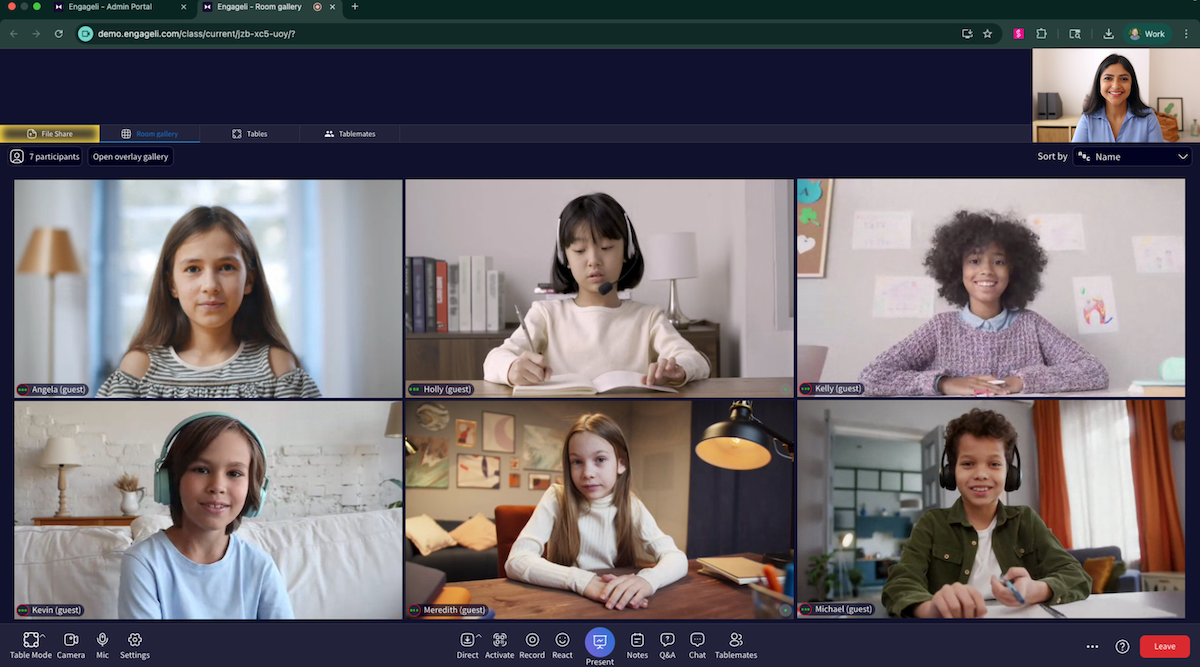1200x667 pixels.
Task: Mute or unmute the Mic
Action: pyautogui.click(x=102, y=640)
